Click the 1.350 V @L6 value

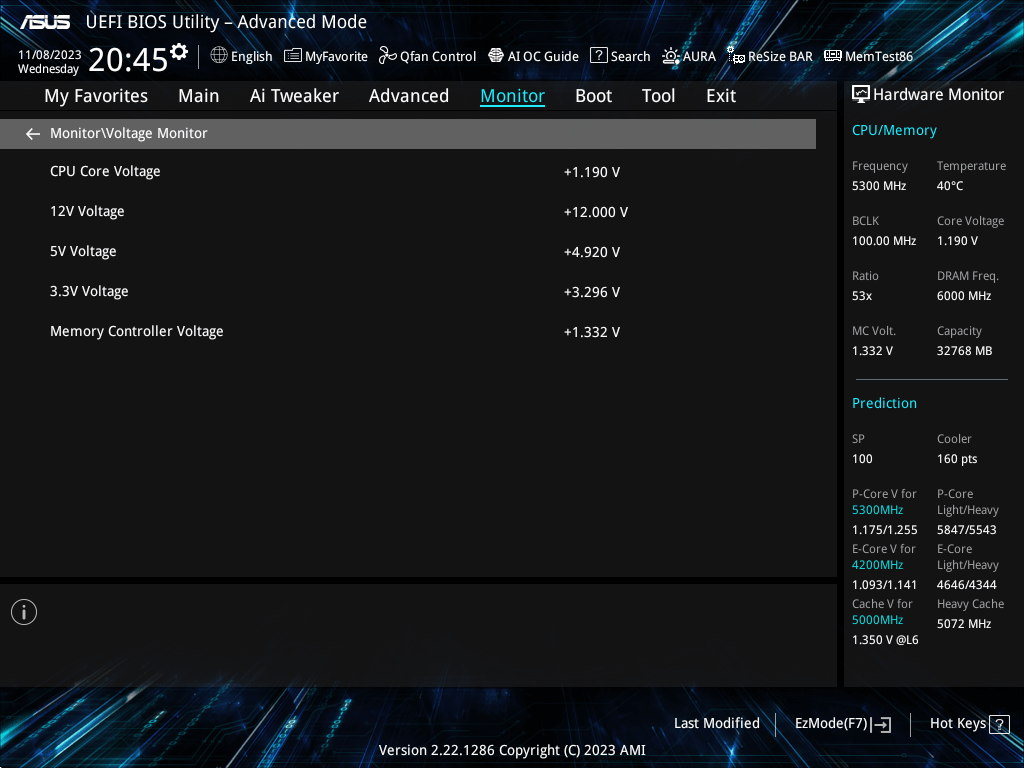click(885, 640)
